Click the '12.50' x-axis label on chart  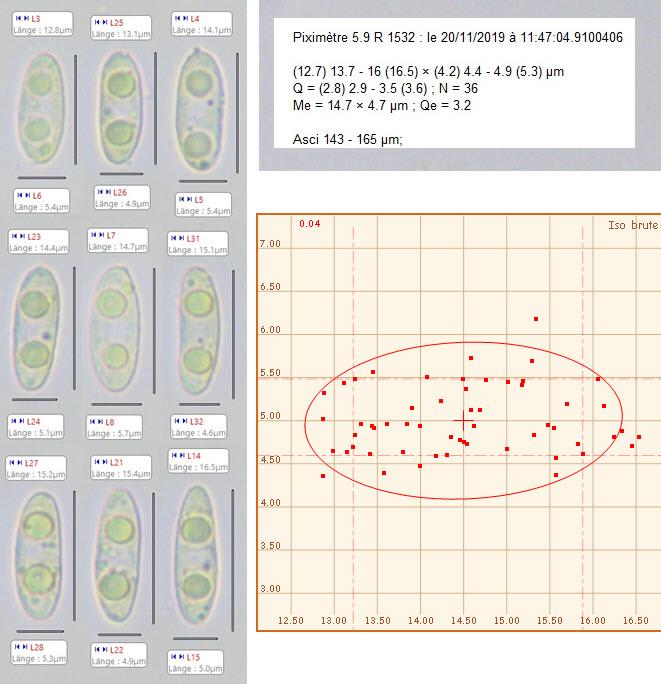click(291, 620)
